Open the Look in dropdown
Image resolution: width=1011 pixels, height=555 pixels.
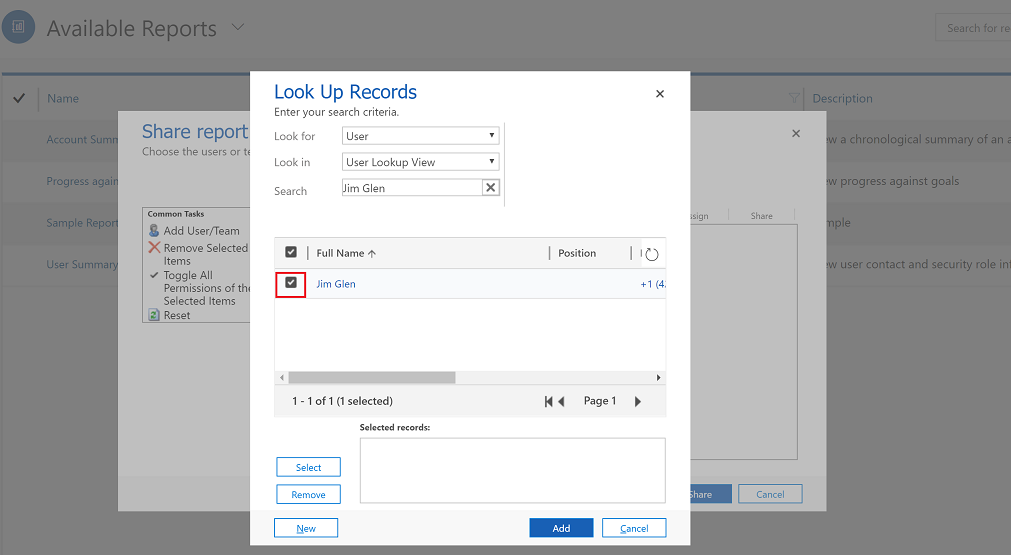coord(420,162)
